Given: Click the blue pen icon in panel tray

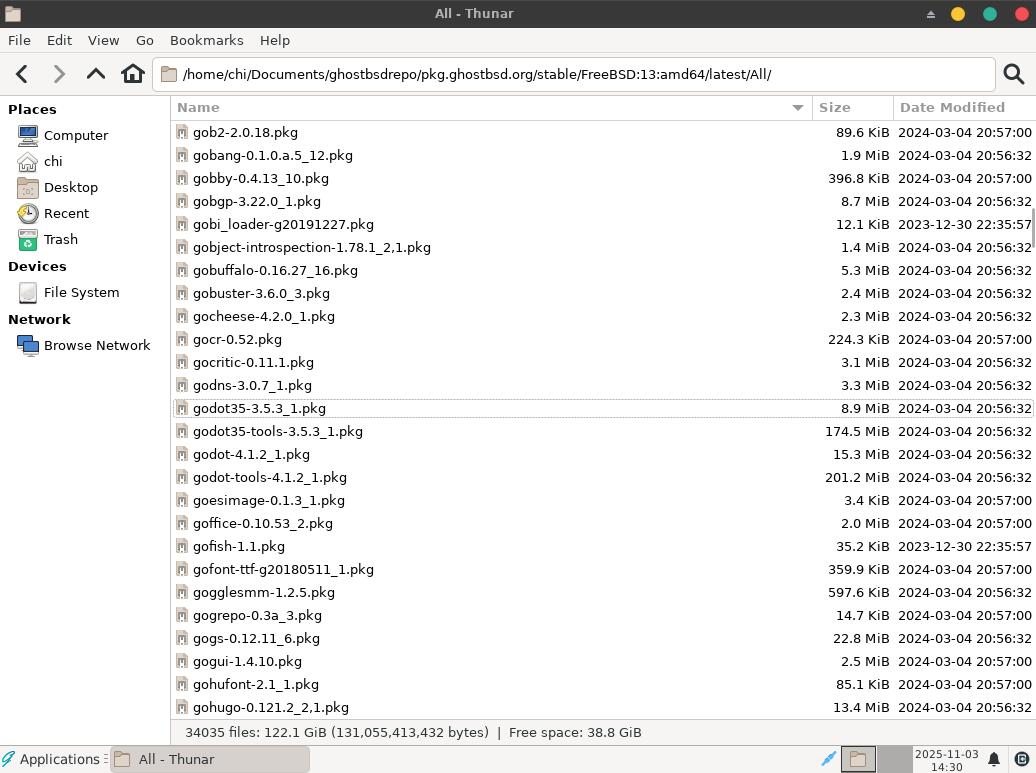Looking at the screenshot, I should click(828, 759).
